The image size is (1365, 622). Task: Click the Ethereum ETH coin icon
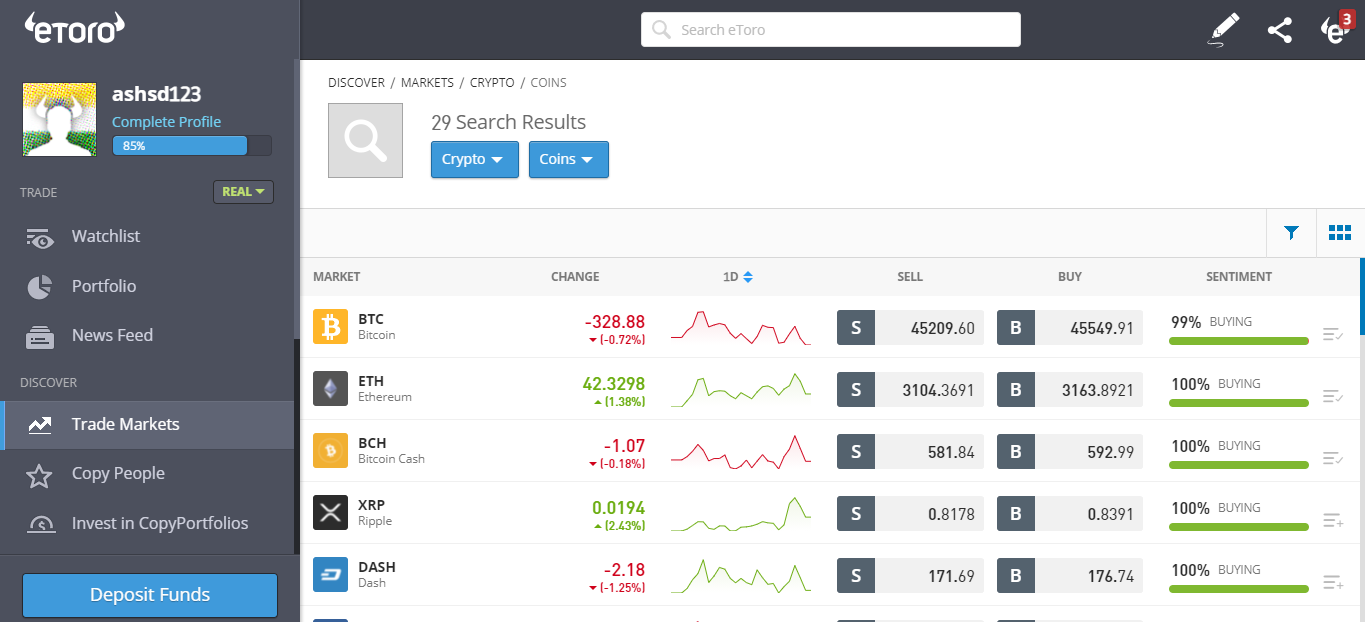click(x=330, y=388)
